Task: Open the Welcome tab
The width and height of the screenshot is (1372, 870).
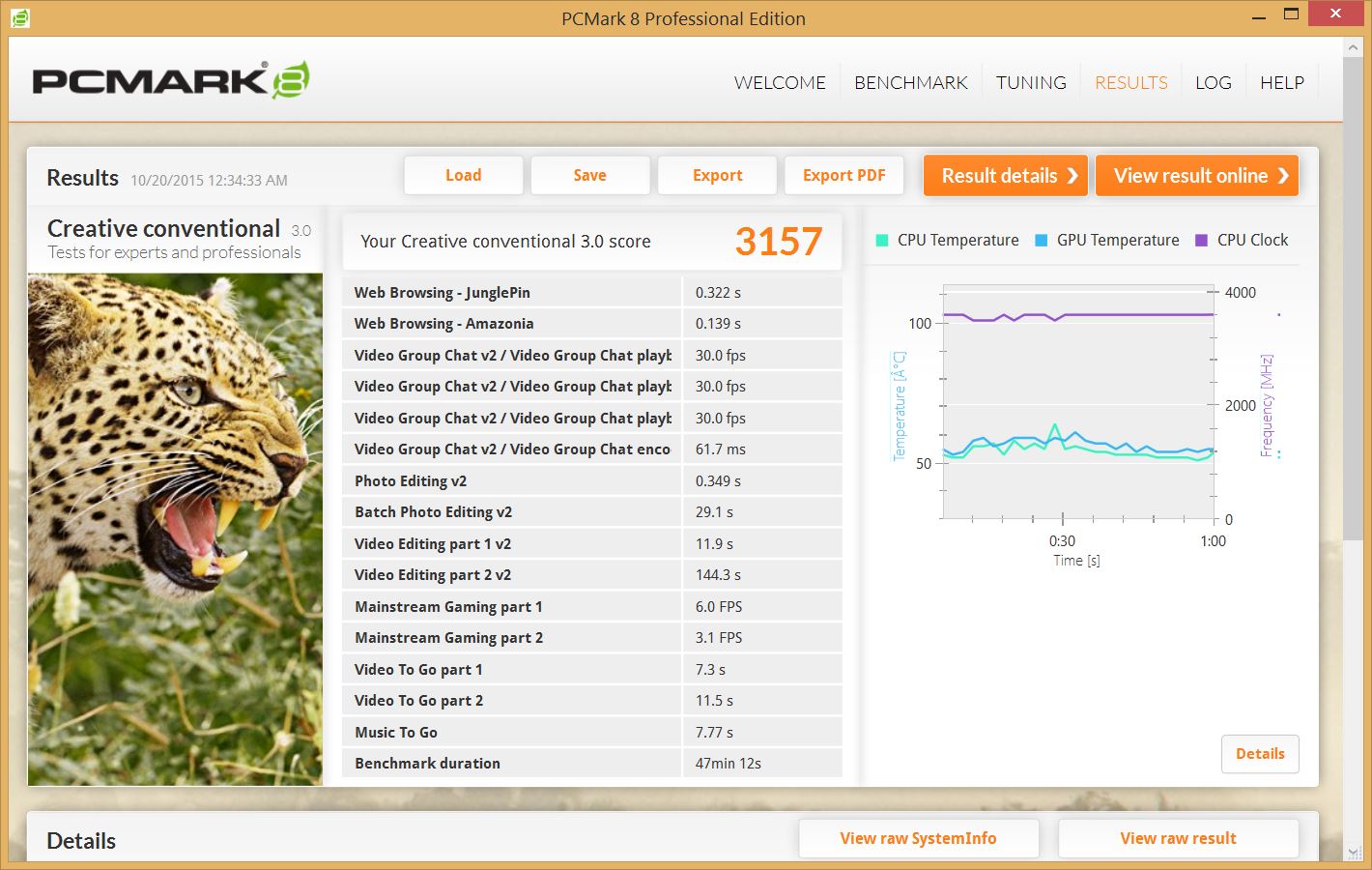Action: [780, 83]
